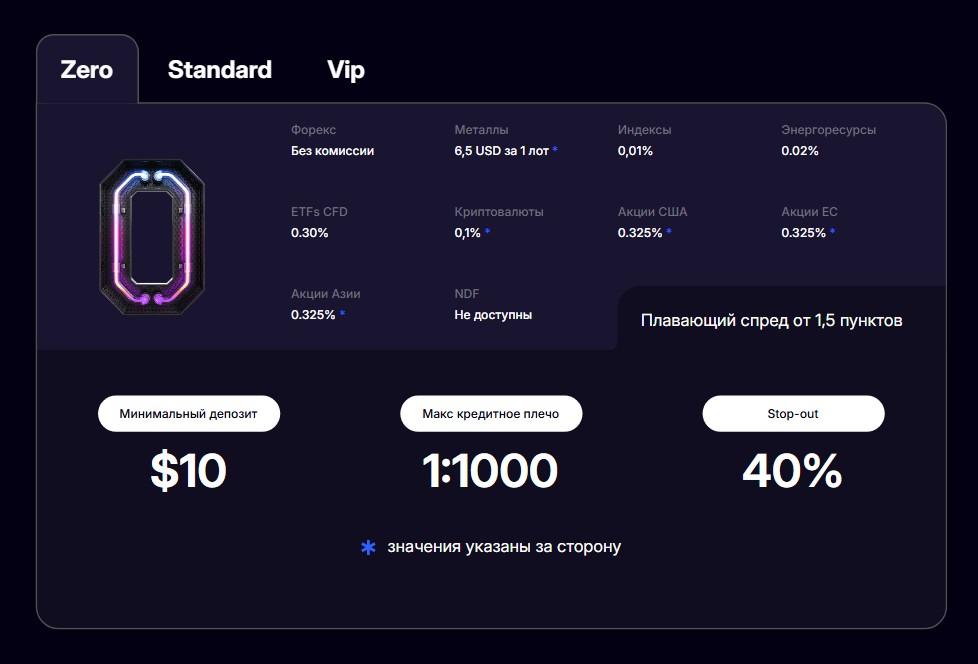Click the значения указаны за сторону note
Screen dimensions: 978x664
point(504,547)
